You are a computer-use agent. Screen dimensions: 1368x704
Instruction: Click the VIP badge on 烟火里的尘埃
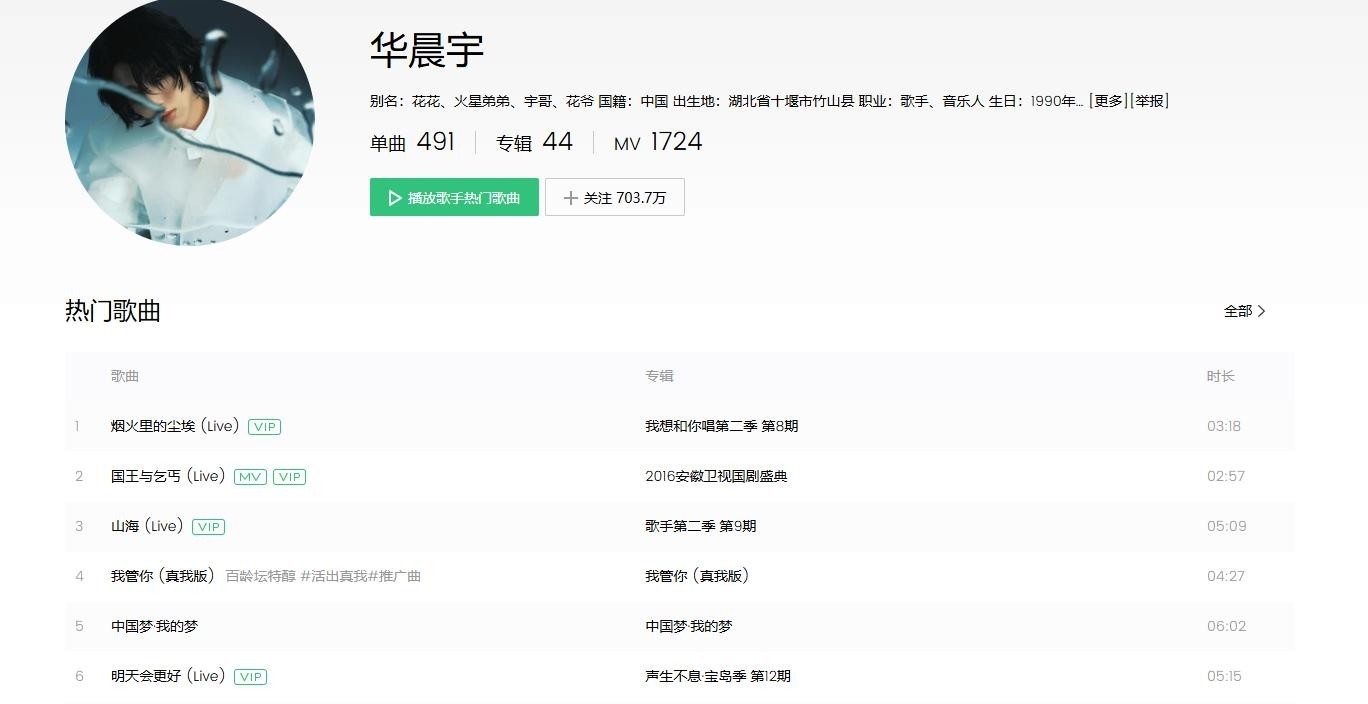click(x=264, y=427)
